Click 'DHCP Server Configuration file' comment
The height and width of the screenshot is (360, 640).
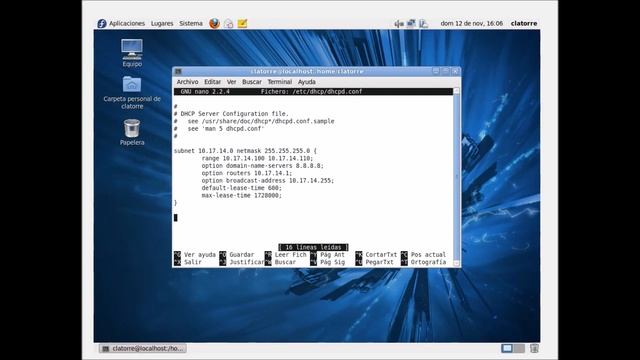[x=231, y=114]
